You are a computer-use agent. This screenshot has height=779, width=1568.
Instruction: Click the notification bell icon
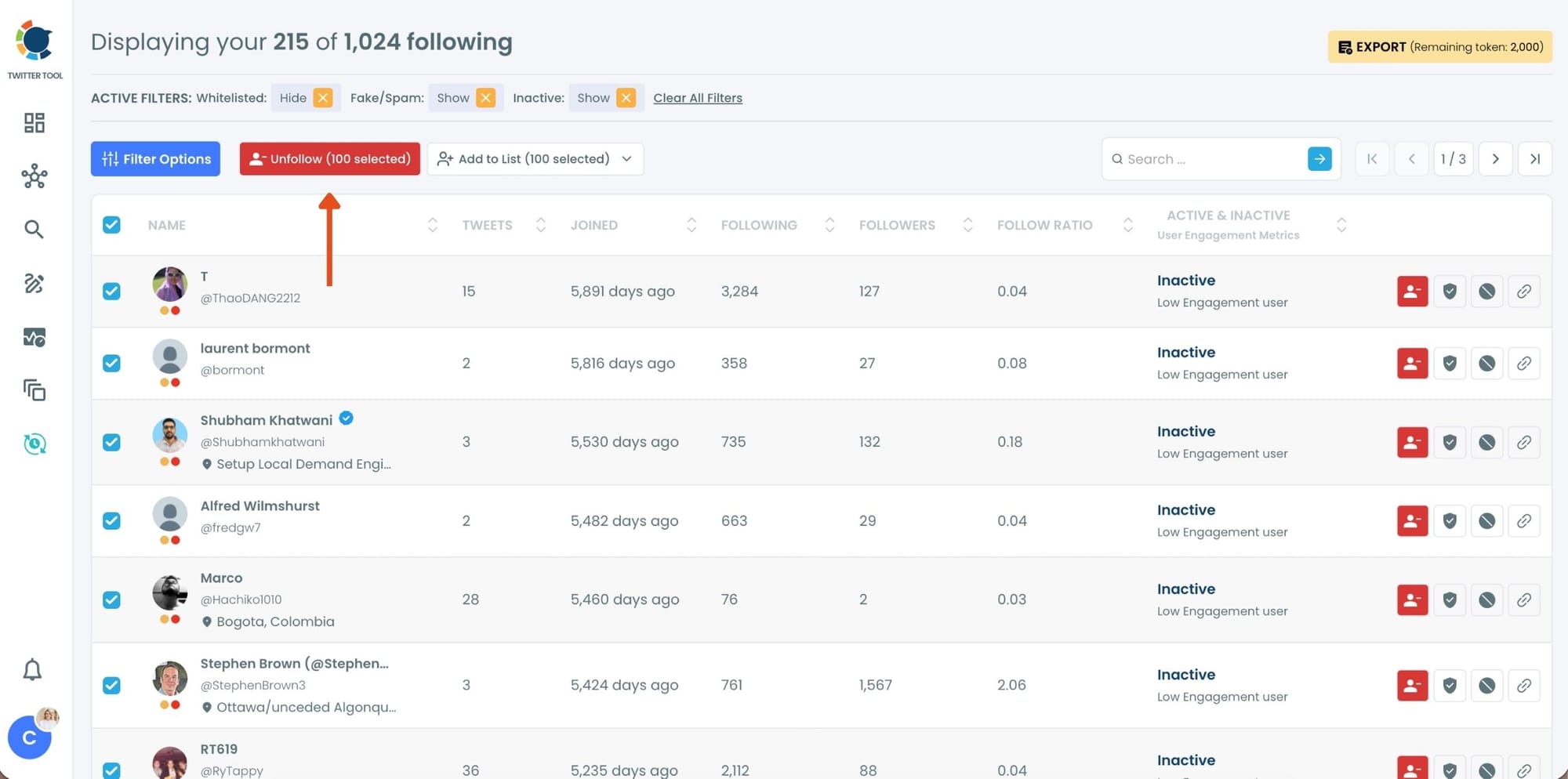coord(32,670)
